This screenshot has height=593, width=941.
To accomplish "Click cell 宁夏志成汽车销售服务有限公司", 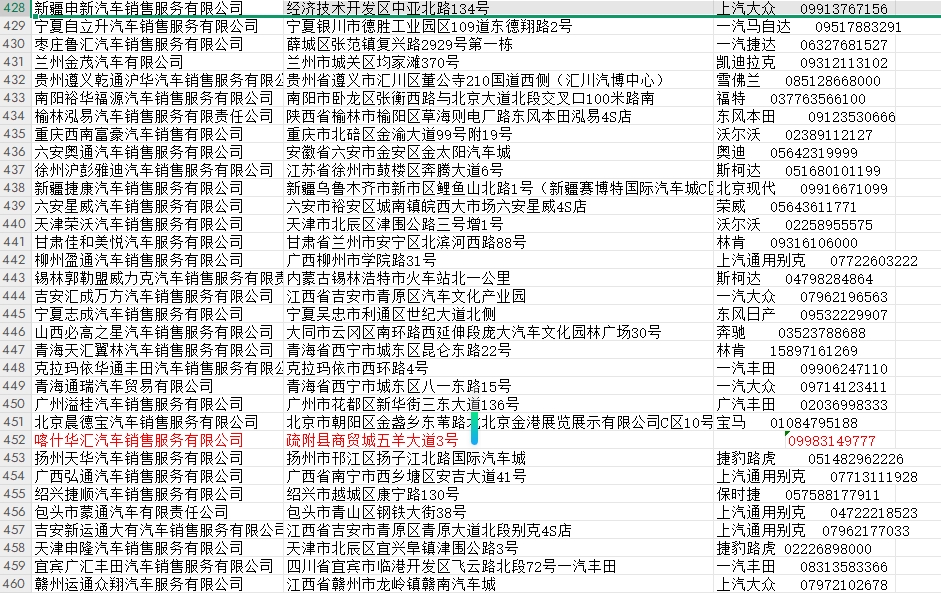I will 139,315.
